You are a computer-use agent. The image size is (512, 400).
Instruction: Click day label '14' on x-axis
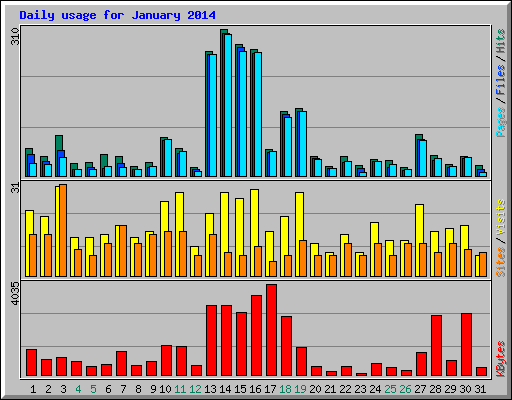pyautogui.click(x=225, y=389)
